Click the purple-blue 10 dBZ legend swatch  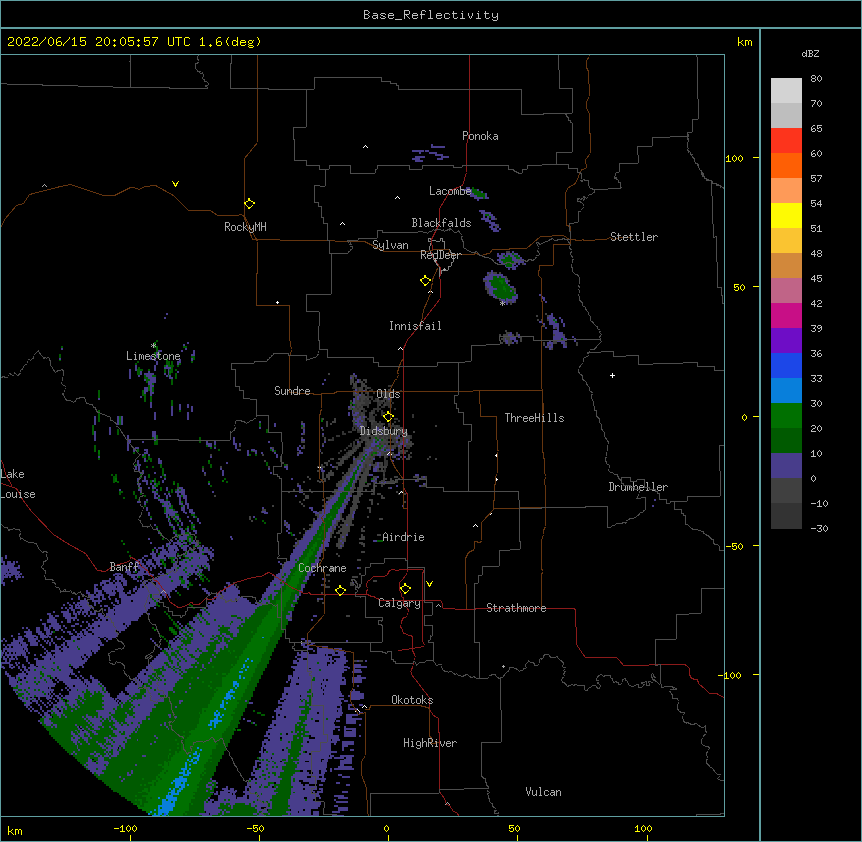[786, 466]
